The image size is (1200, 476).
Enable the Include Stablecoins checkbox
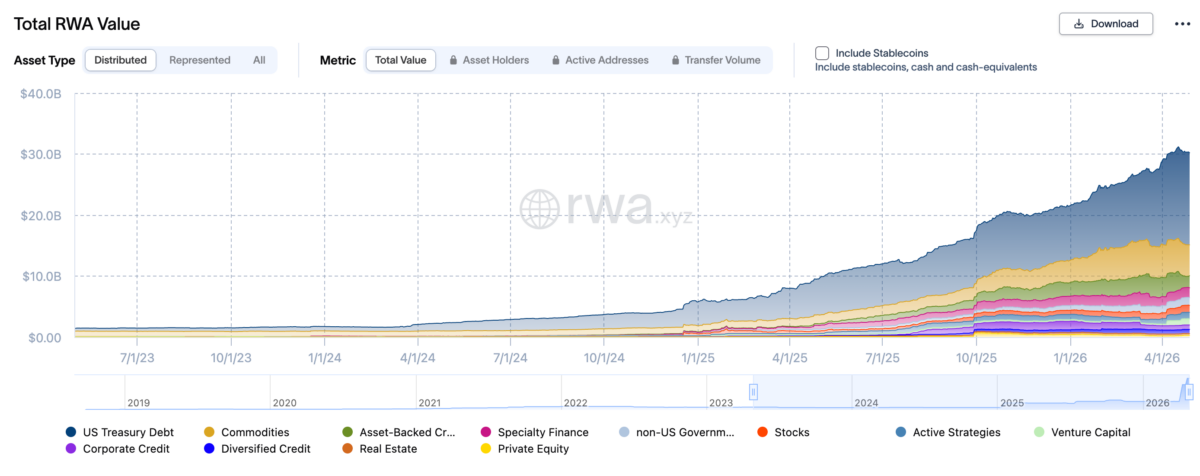pyautogui.click(x=822, y=53)
